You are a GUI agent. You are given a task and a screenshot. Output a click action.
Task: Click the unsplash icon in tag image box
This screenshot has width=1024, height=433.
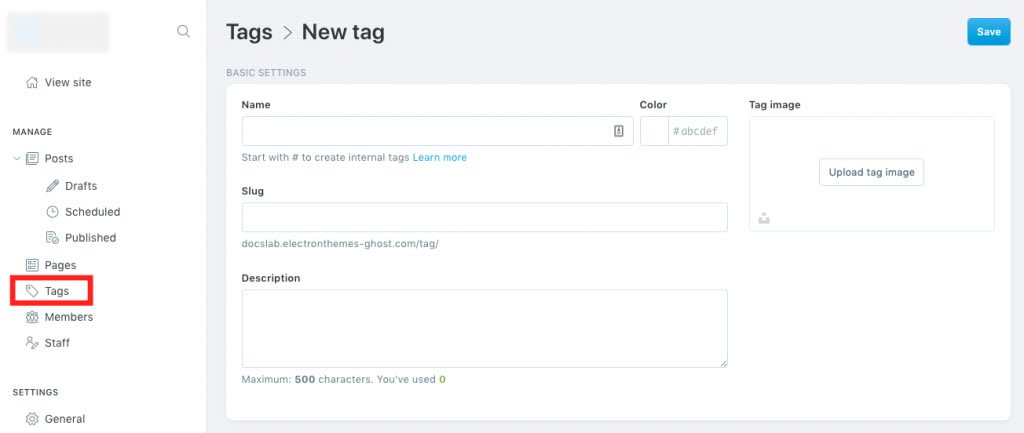[x=764, y=218]
